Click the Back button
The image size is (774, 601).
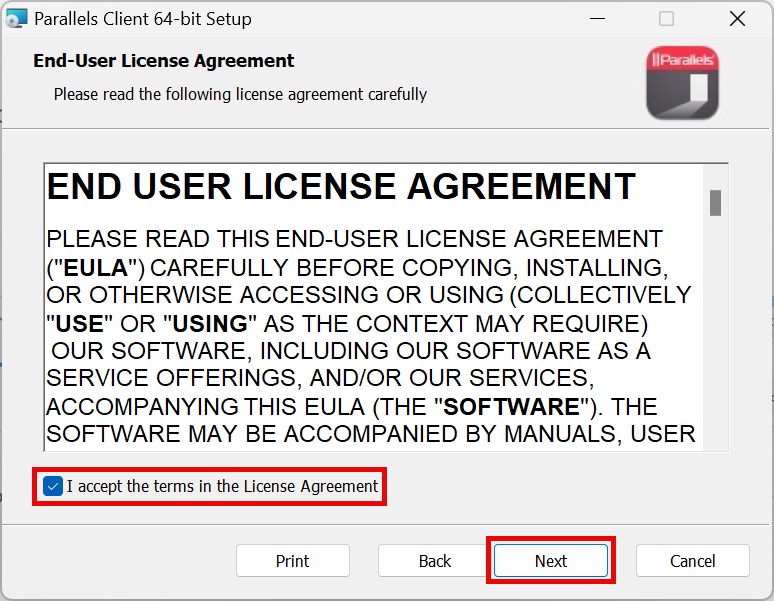tap(434, 561)
